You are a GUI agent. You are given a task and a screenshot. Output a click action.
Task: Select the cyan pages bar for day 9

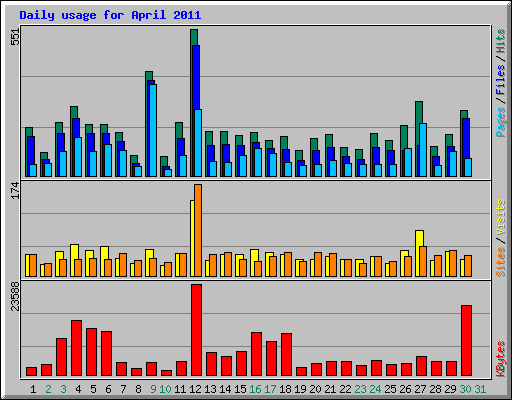153,130
